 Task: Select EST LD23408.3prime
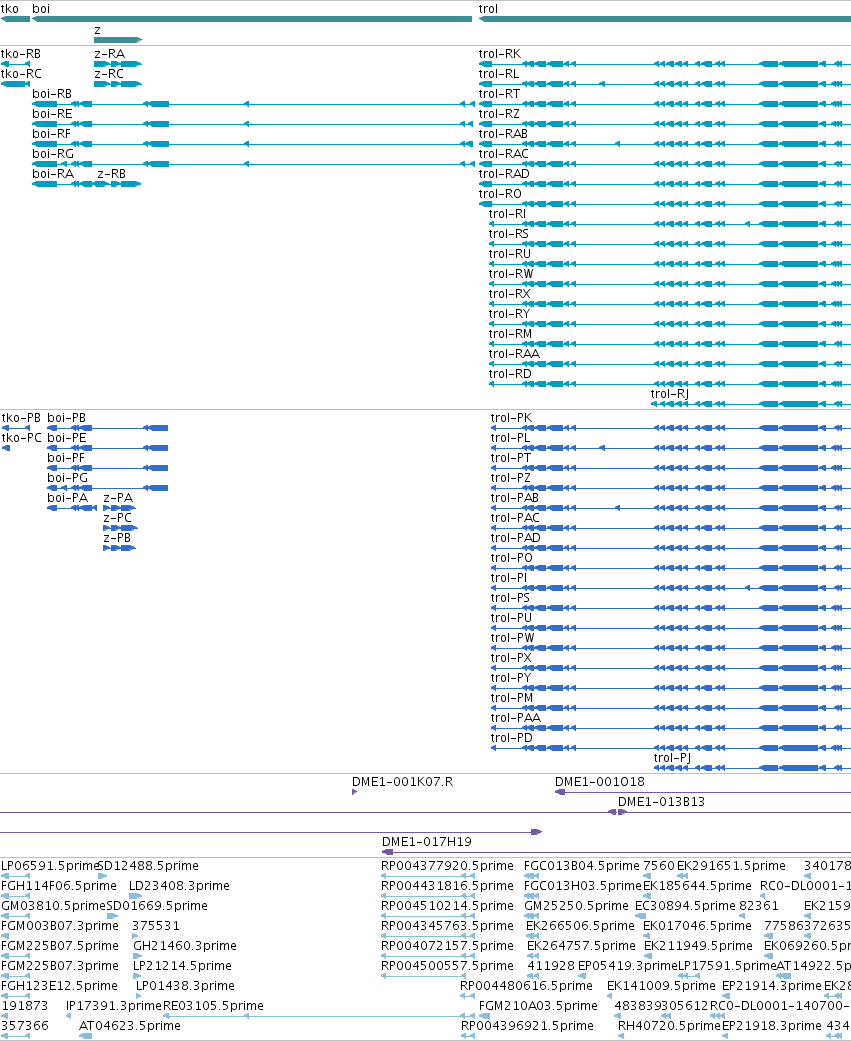179,886
